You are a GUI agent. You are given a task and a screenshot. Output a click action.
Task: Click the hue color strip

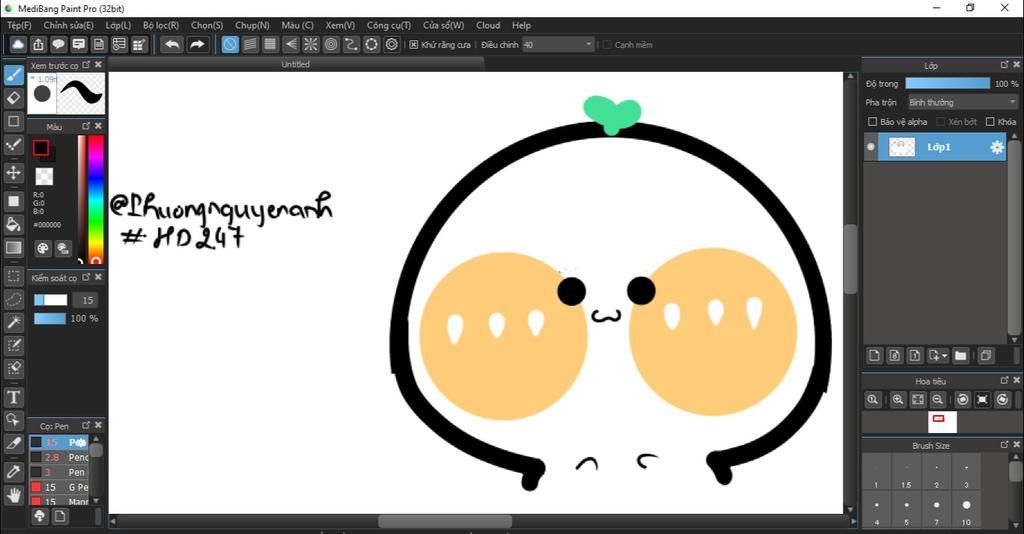[x=96, y=199]
